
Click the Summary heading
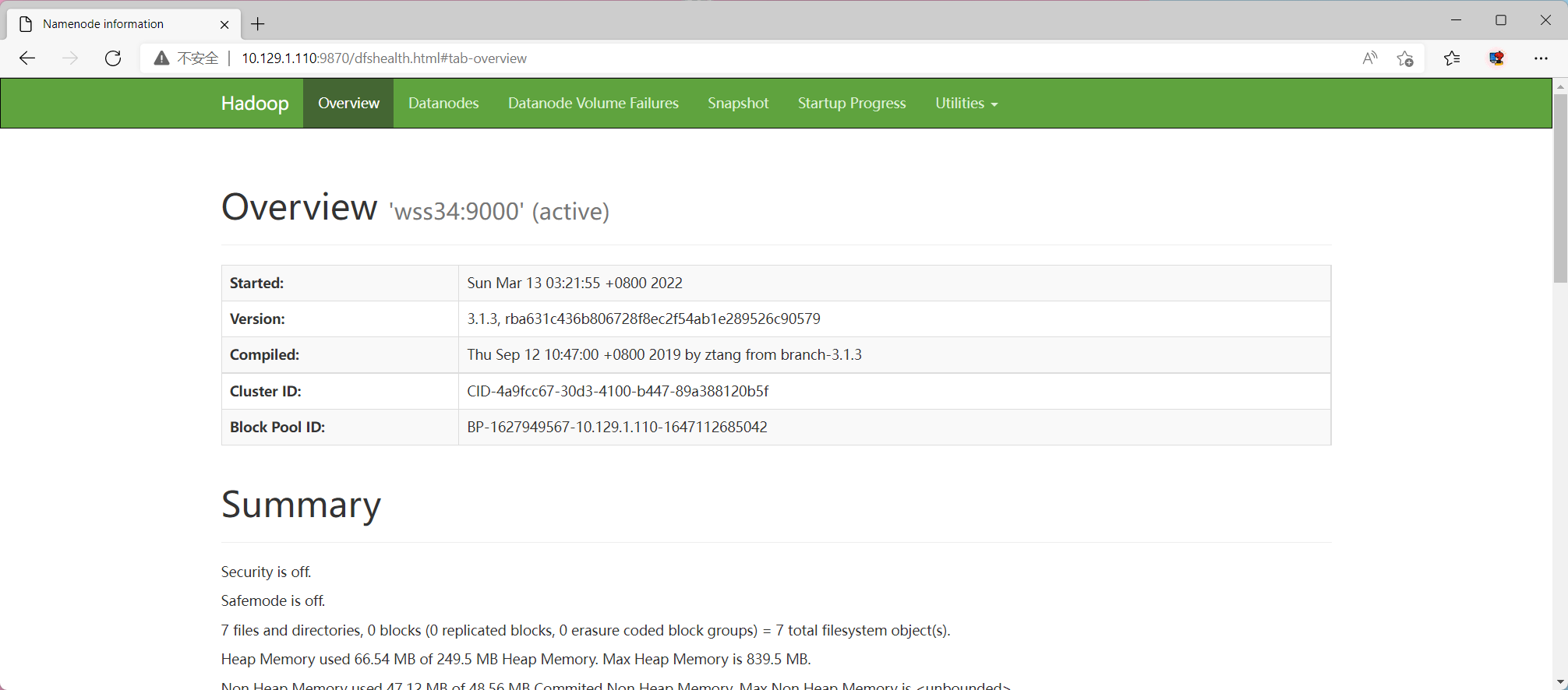tap(301, 505)
